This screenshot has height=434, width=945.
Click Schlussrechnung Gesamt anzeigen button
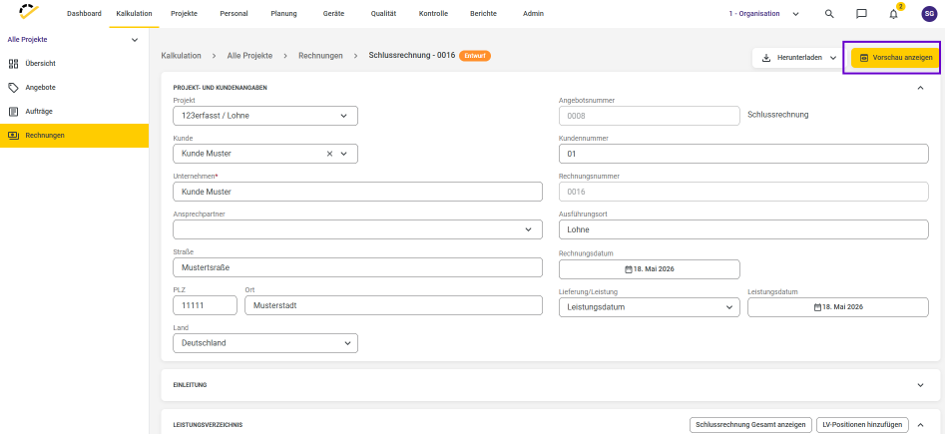tap(750, 424)
